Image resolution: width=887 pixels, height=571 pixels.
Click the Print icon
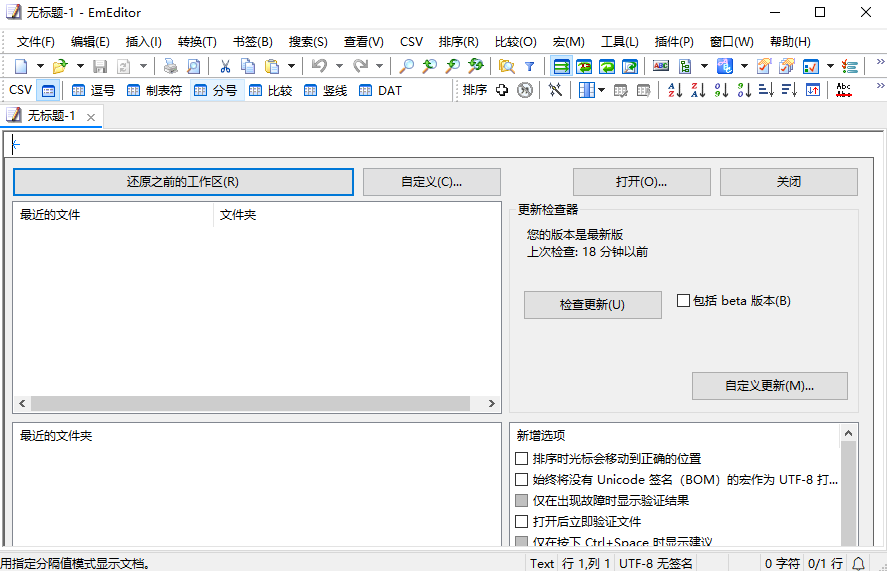170,66
